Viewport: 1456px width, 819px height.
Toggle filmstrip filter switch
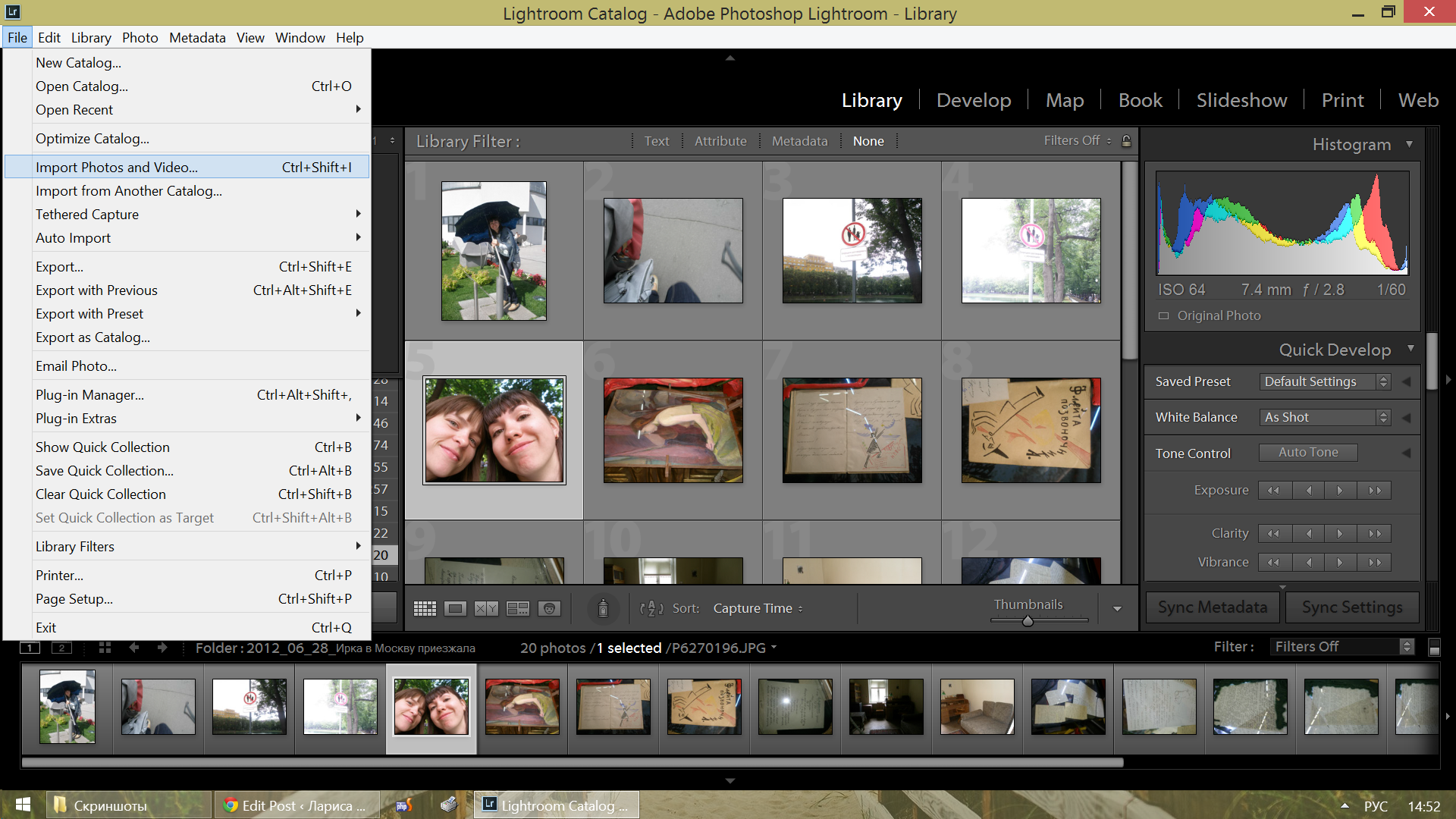click(1434, 648)
